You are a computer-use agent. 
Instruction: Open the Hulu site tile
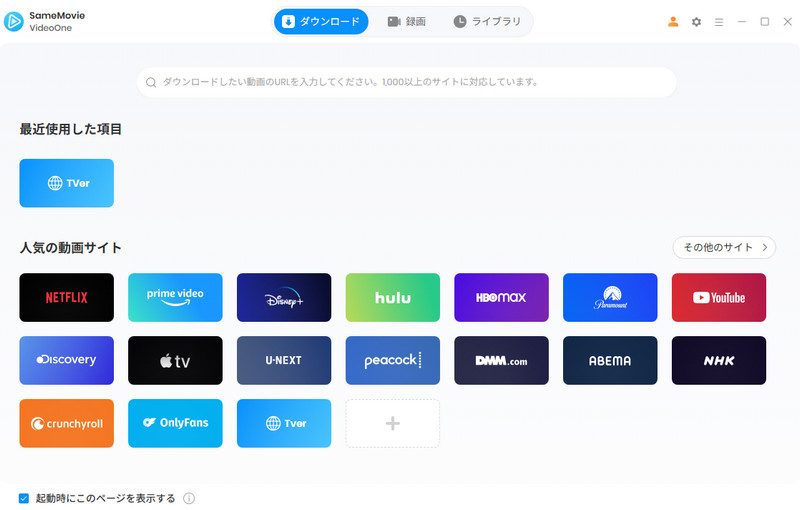point(392,297)
